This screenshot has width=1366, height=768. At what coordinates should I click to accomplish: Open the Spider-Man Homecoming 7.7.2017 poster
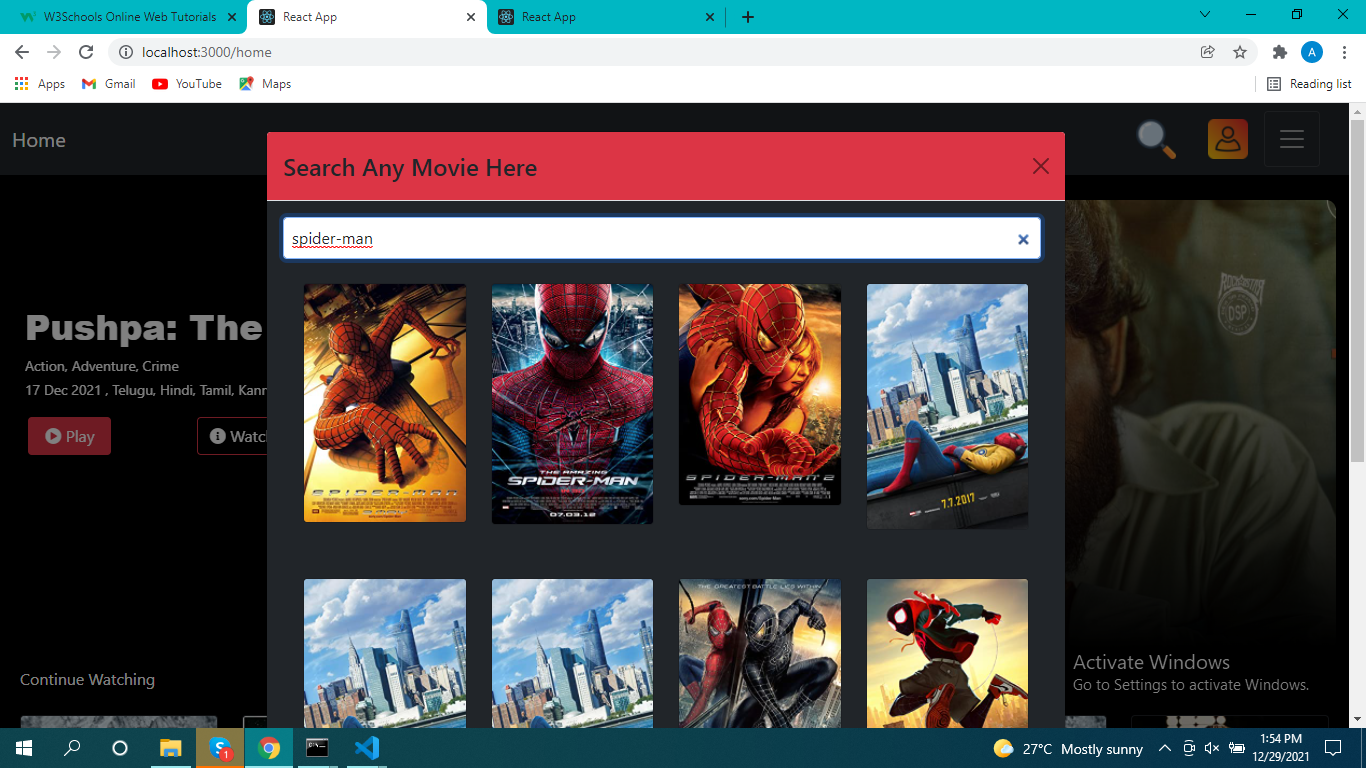coord(947,406)
